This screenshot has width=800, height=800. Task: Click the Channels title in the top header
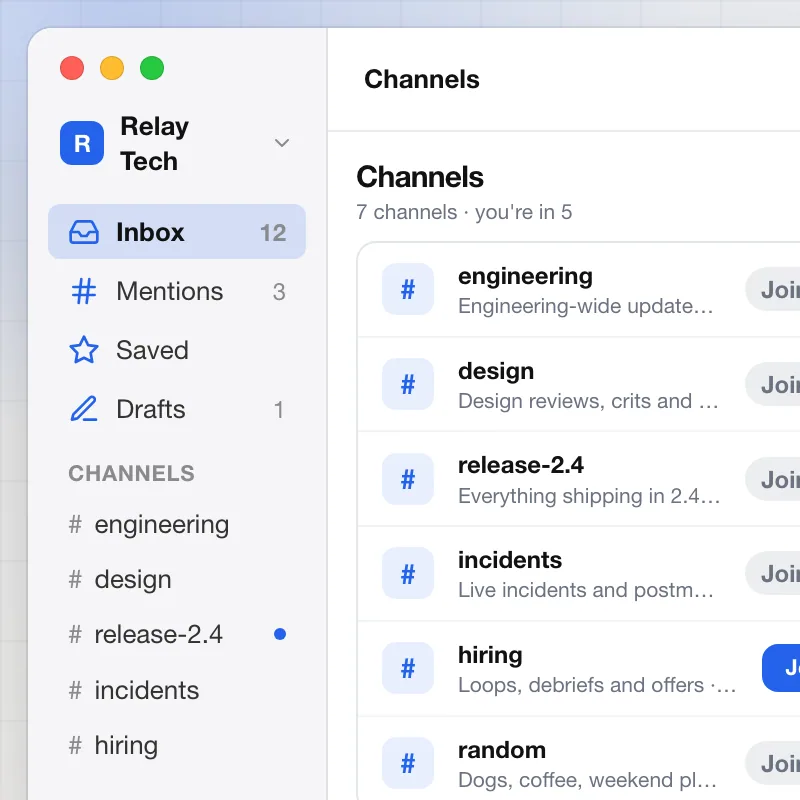point(421,80)
